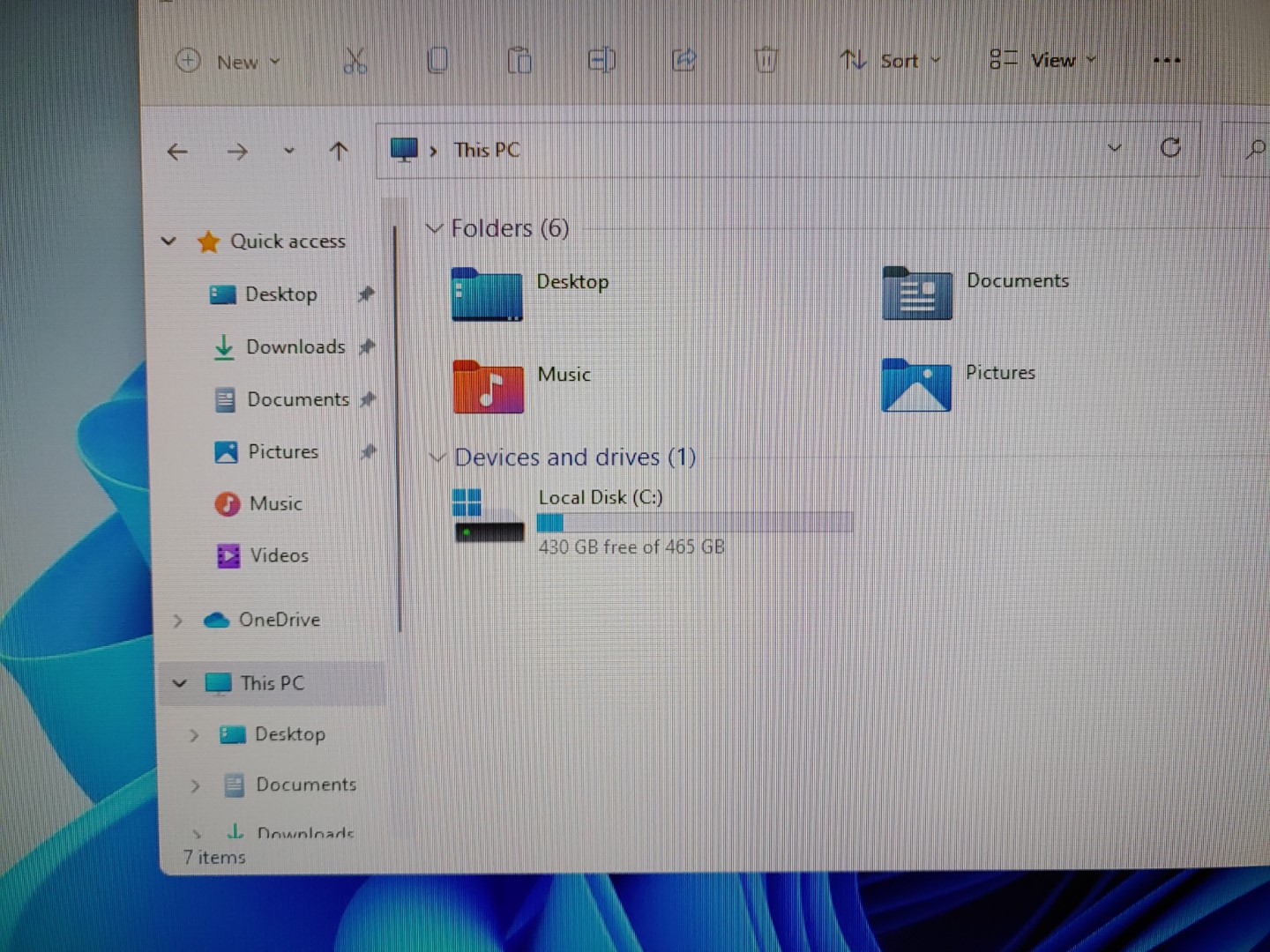
Task: Expand Desktop under This PC
Action: pos(194,735)
